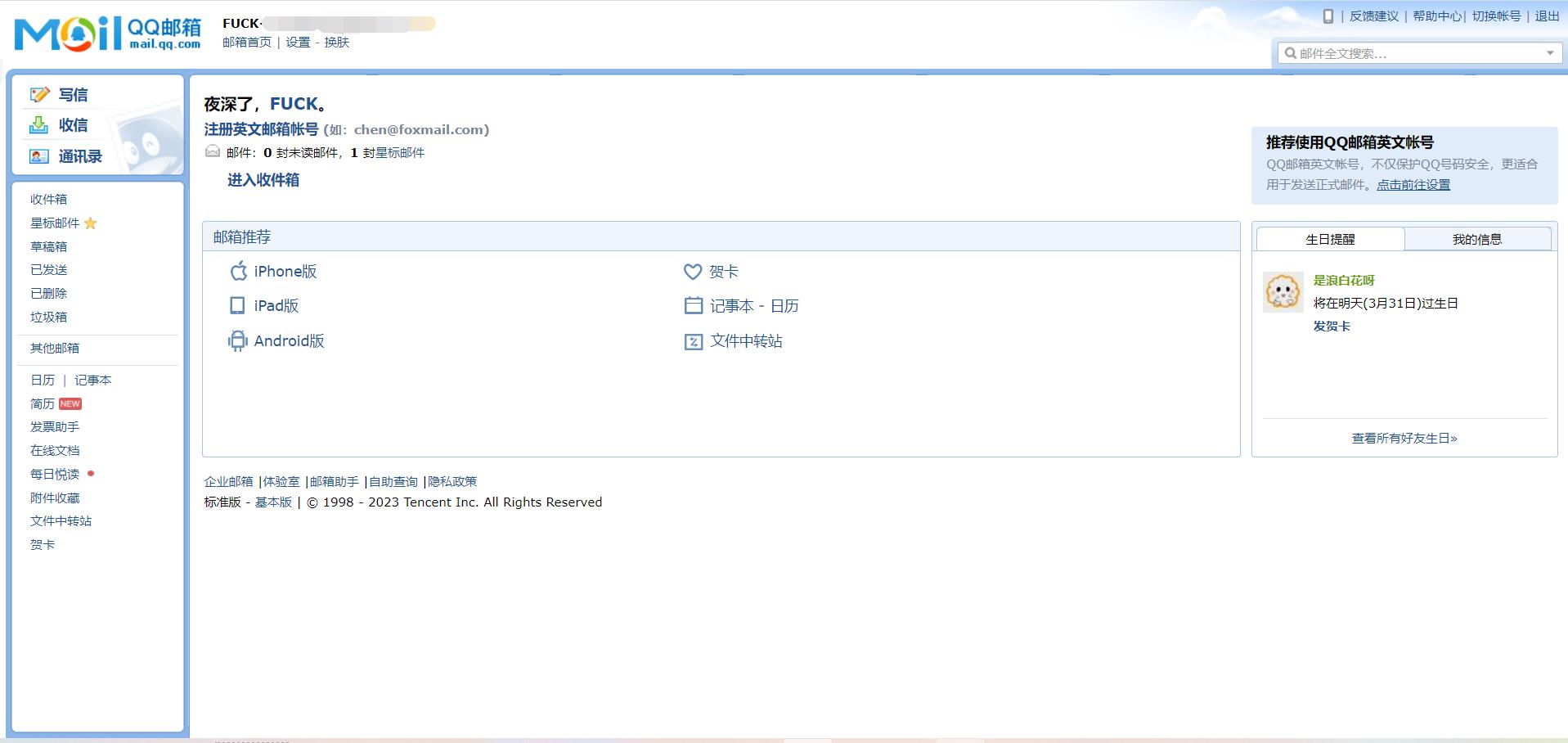Viewport: 1568px width, 743px height.
Task: Click the friend name 是浪白花呀
Action: (1344, 280)
